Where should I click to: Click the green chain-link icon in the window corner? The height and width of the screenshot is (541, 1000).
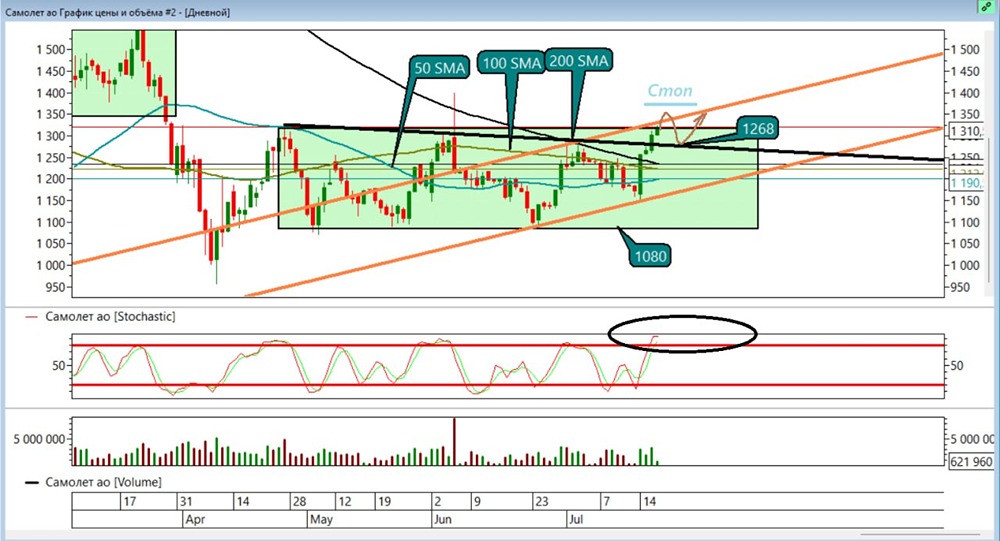(987, 6)
